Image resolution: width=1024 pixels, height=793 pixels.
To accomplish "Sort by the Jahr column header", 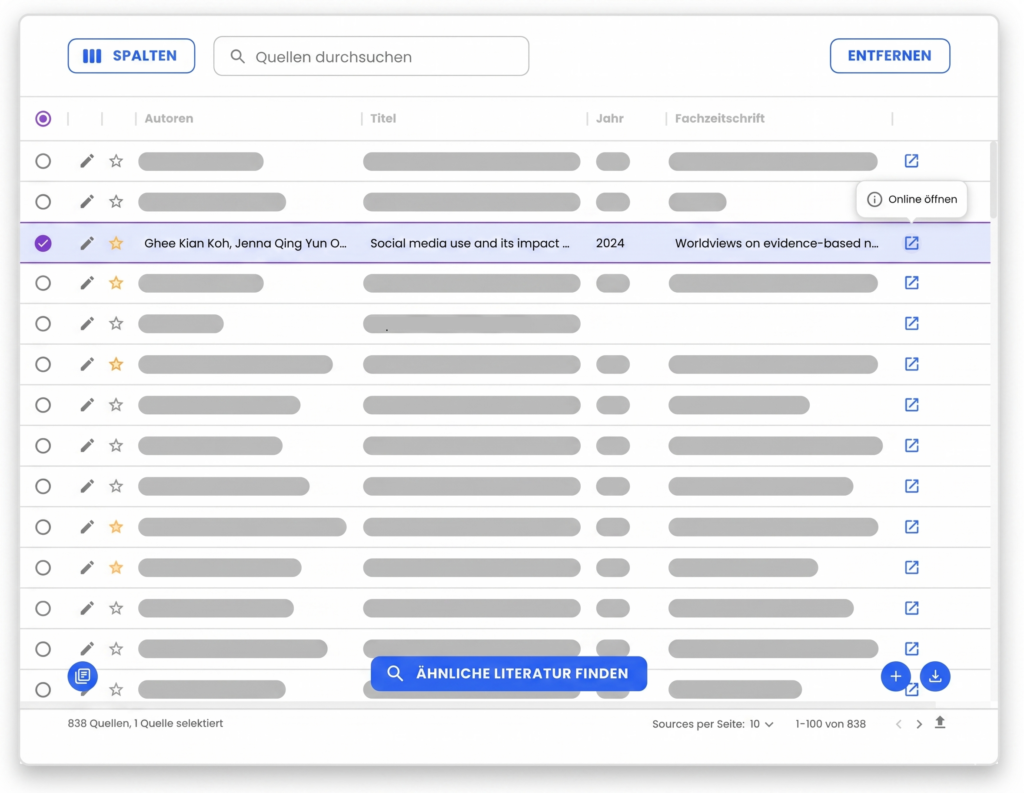I will click(609, 118).
